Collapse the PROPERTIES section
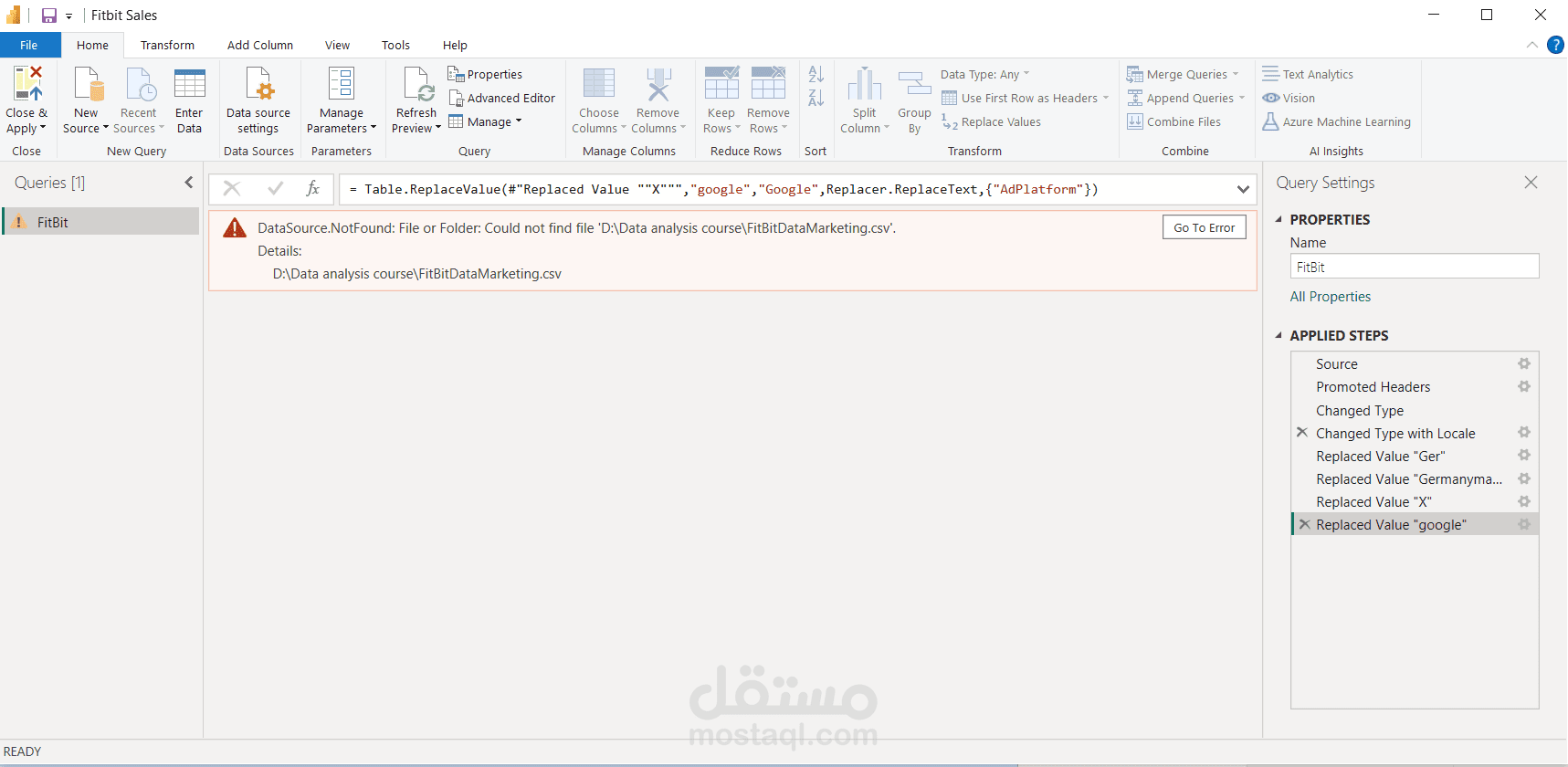Screen dimensions: 1568x767 tap(1279, 219)
